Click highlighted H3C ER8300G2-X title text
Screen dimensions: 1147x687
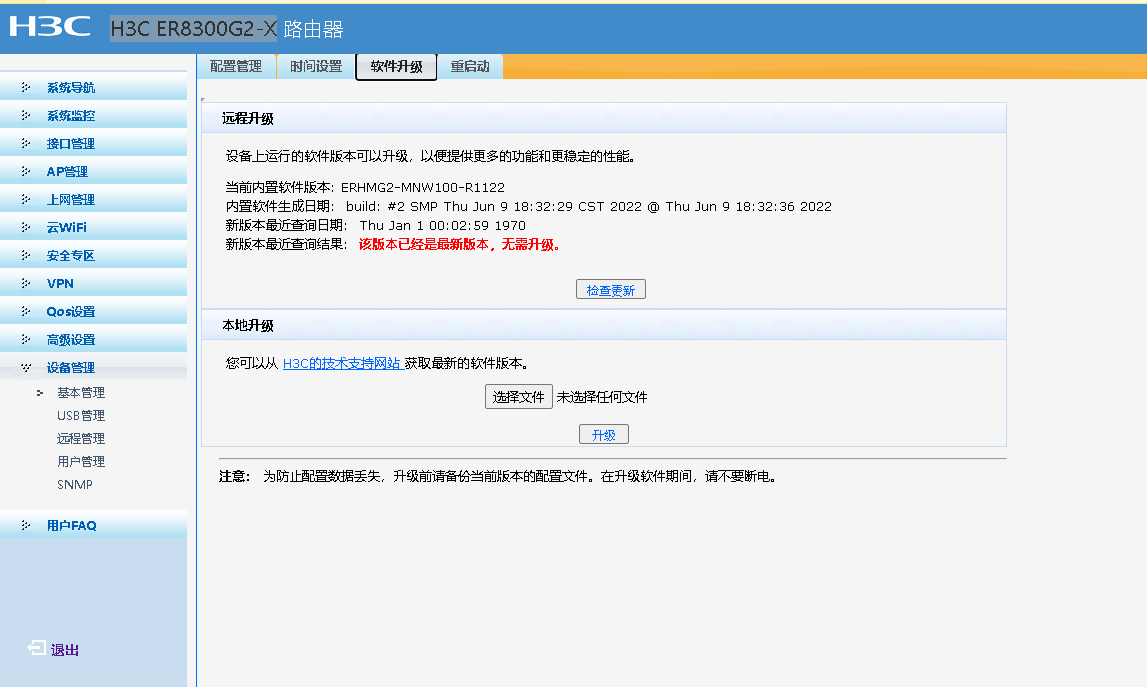194,29
